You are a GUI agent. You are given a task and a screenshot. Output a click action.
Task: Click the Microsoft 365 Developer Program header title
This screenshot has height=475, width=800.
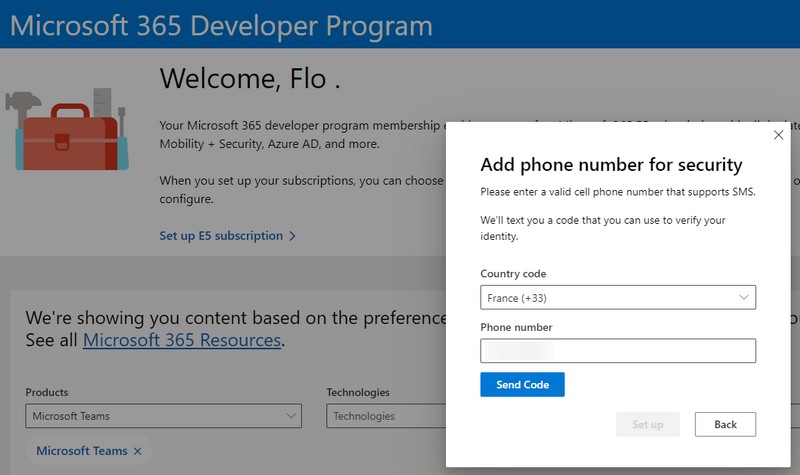(x=221, y=25)
